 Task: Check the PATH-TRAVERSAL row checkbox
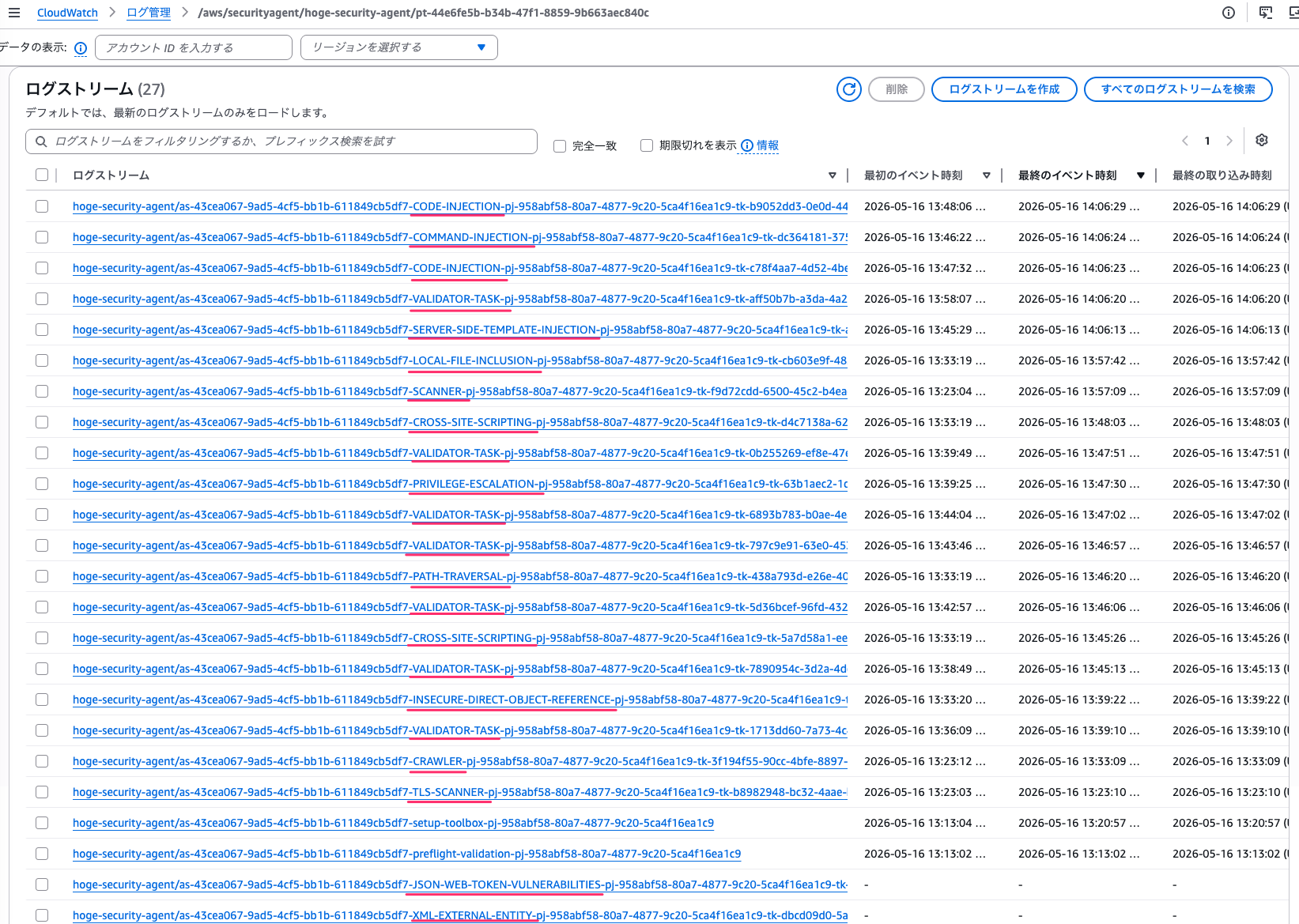click(42, 576)
